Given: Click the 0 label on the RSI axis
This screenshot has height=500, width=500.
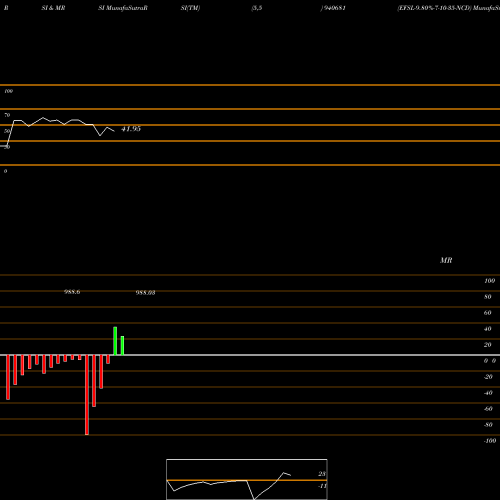Looking at the screenshot, I should 5,171.
